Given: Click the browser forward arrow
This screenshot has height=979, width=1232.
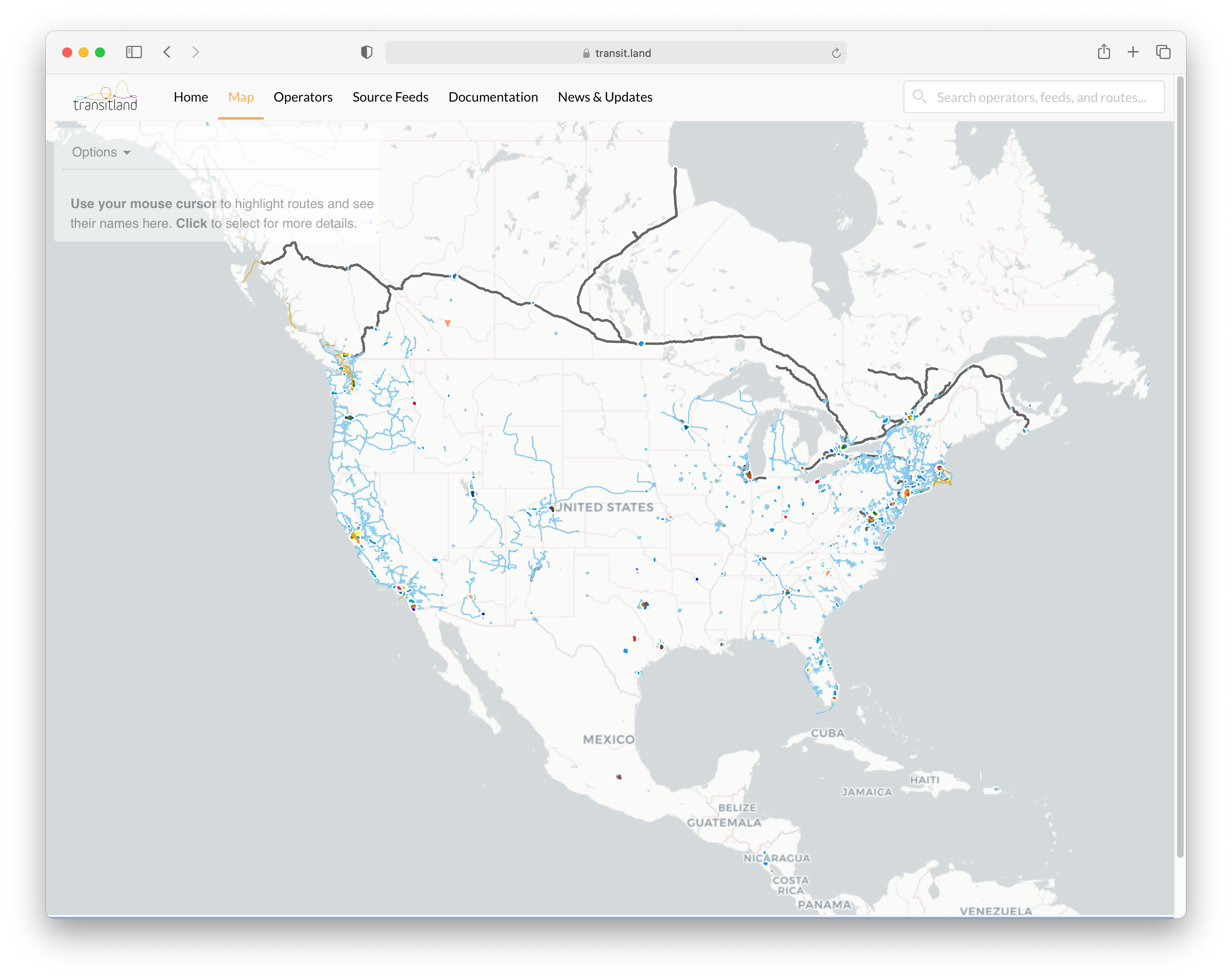Looking at the screenshot, I should [196, 52].
